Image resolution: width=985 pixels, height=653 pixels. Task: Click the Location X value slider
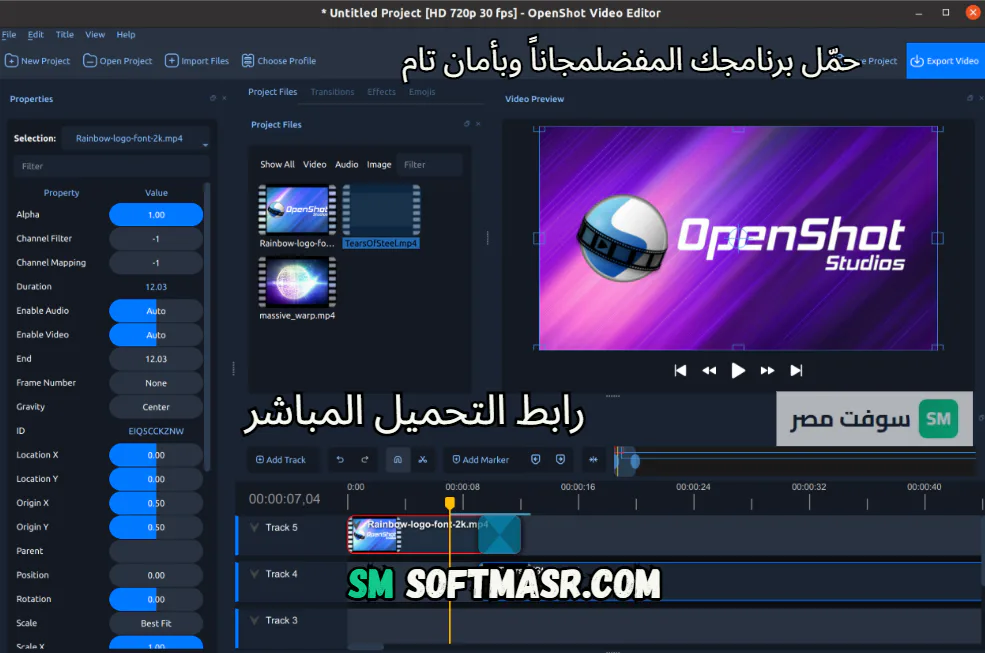(x=156, y=455)
